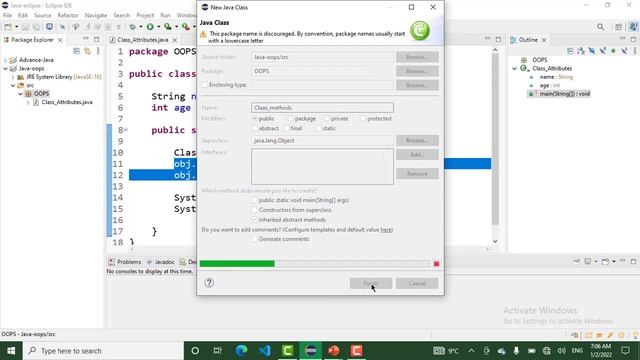Viewport: 640px width, 360px height.
Task: Collapse All in Package Explorer toolbar
Action: pos(76,51)
